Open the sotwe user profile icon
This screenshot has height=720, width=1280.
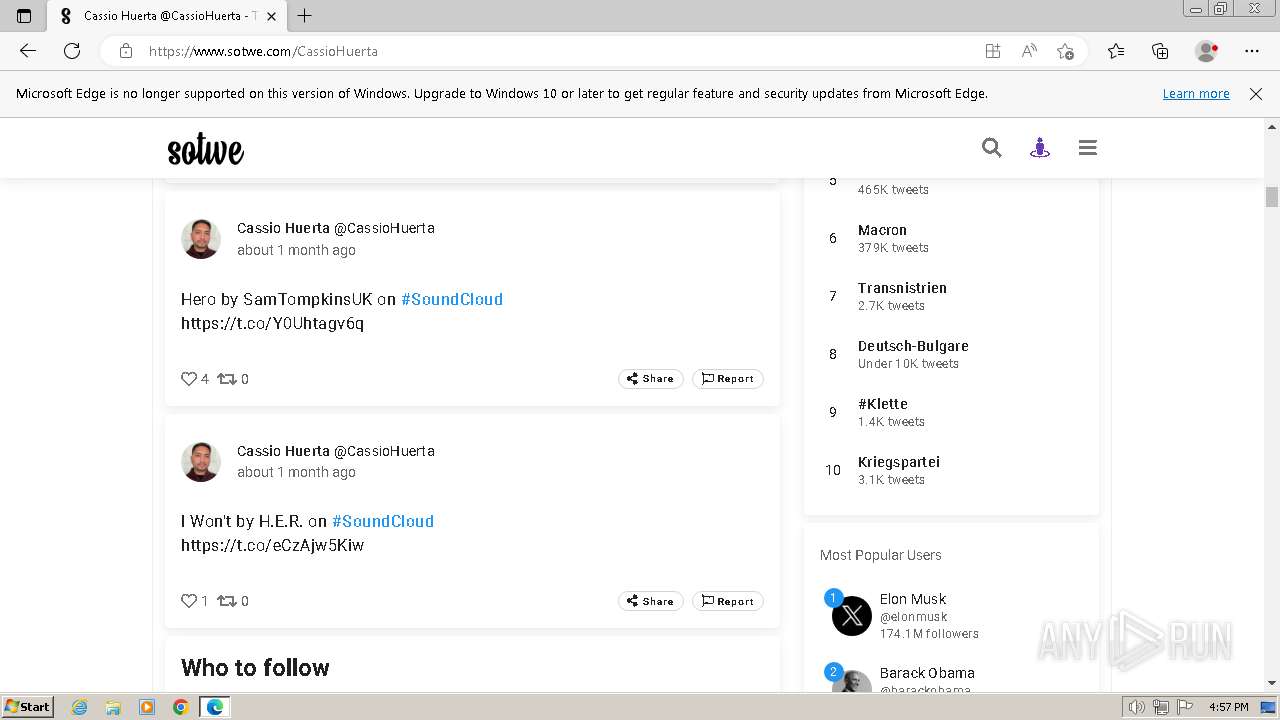[1040, 148]
